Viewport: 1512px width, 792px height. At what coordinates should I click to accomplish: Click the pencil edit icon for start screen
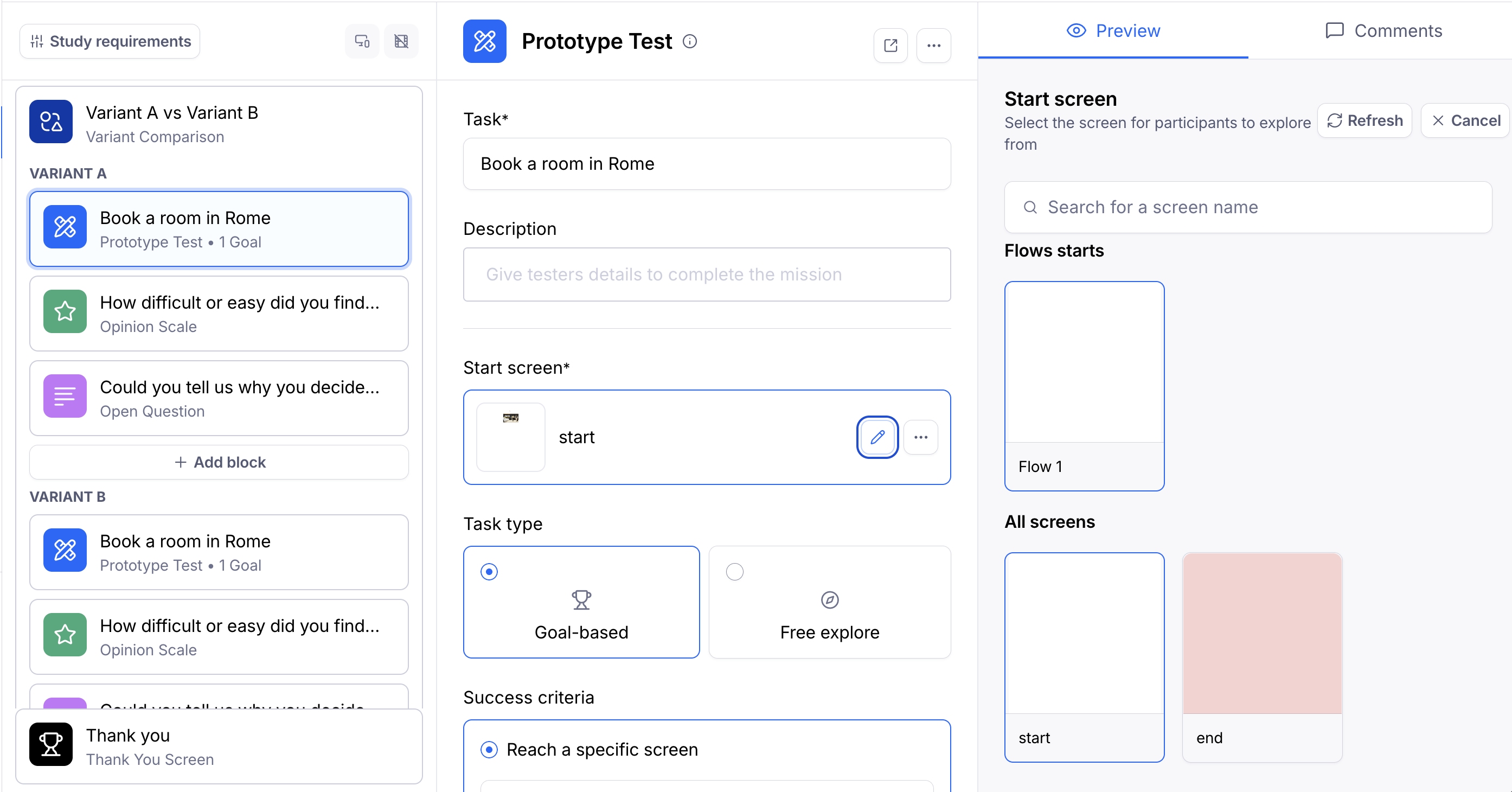(877, 437)
